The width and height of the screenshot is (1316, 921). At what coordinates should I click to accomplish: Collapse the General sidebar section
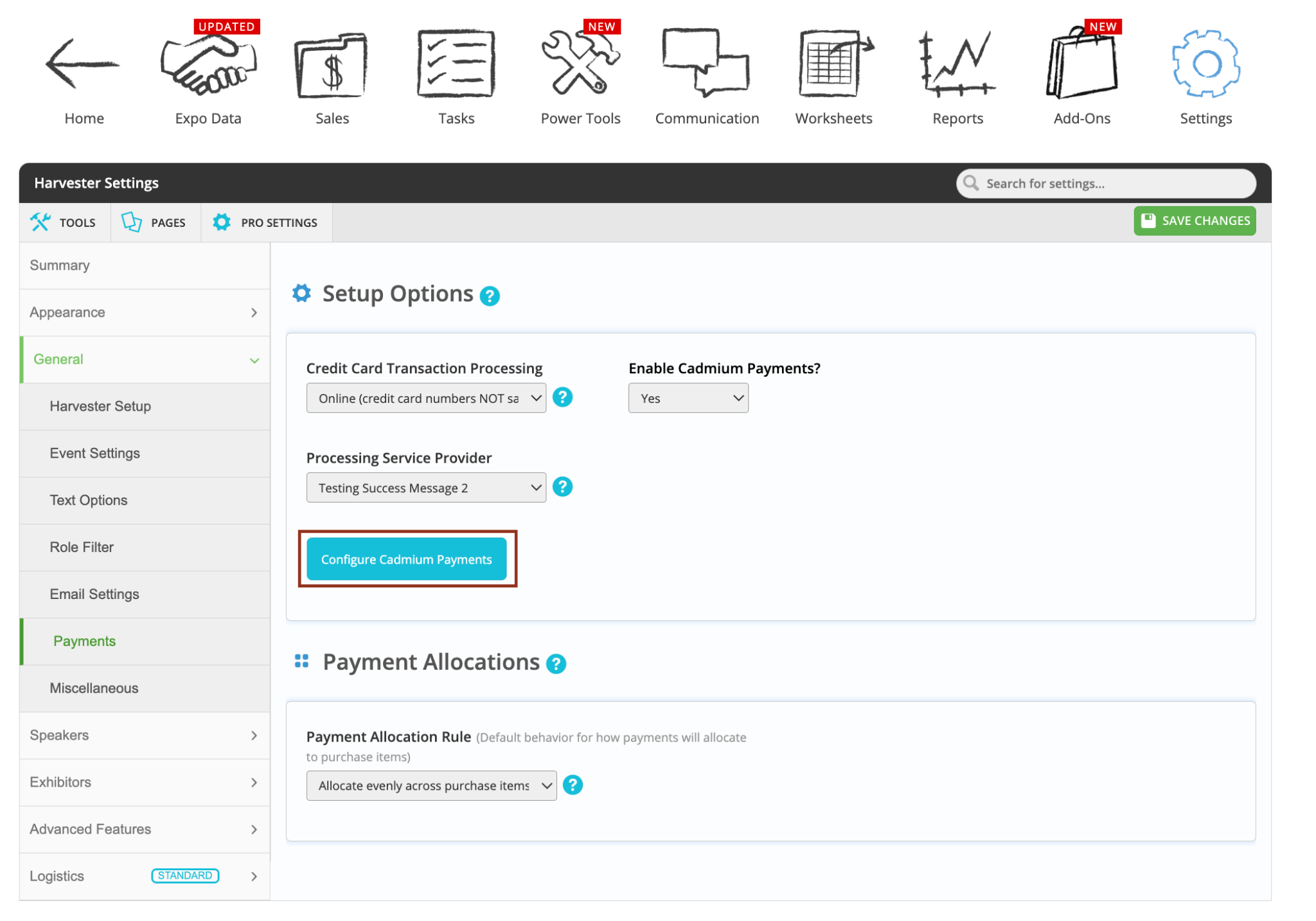(145, 359)
